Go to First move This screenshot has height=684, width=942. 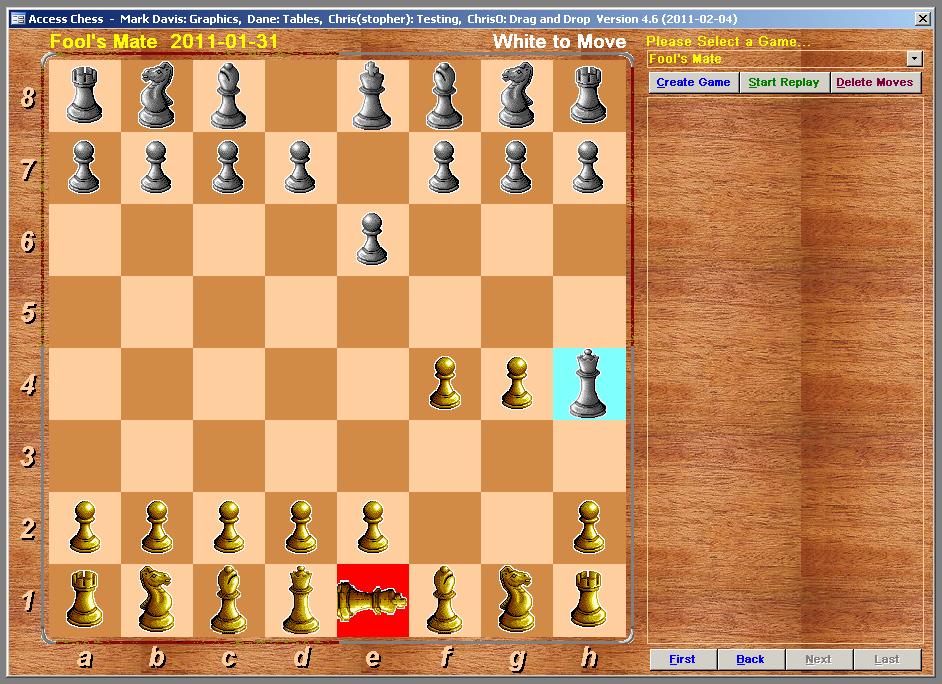click(x=682, y=659)
